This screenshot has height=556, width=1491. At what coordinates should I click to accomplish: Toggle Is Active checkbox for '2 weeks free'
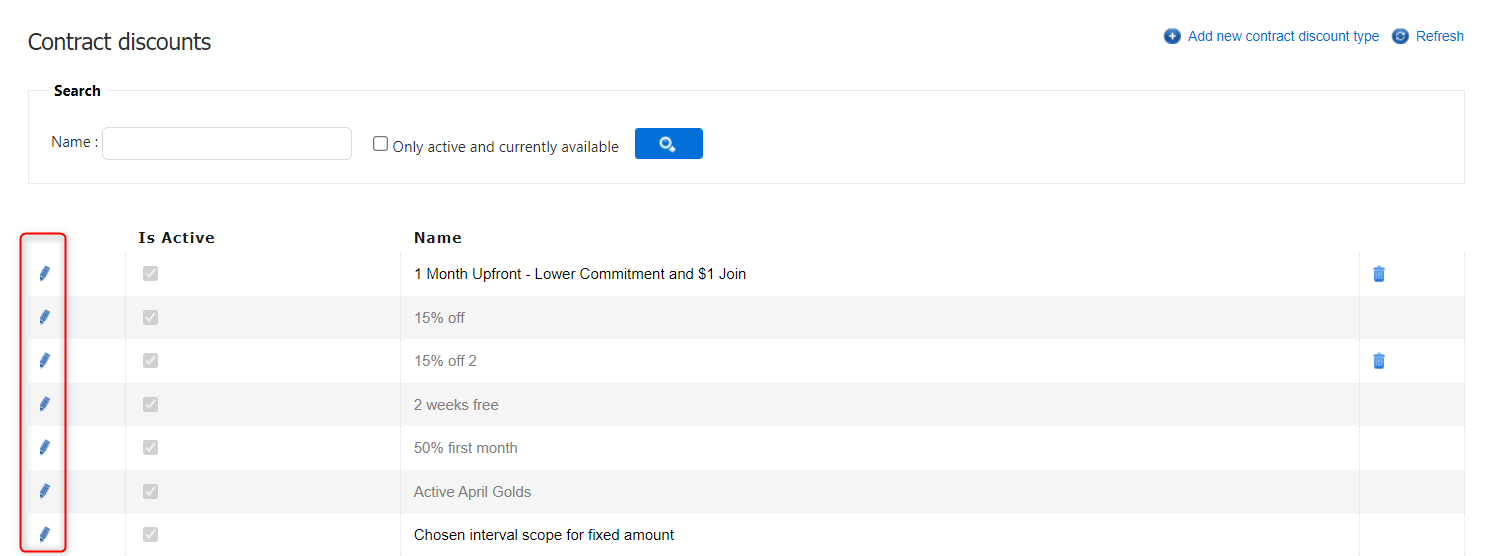point(150,404)
